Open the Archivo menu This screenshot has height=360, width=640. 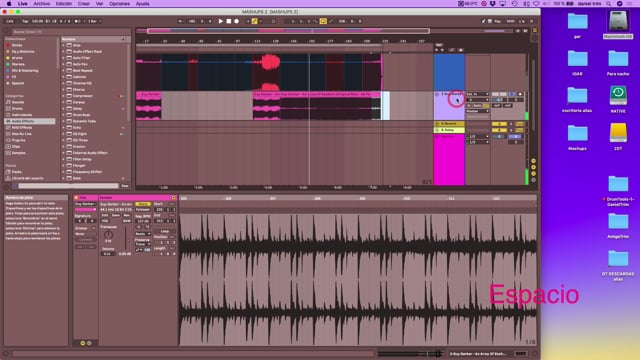tap(42, 4)
